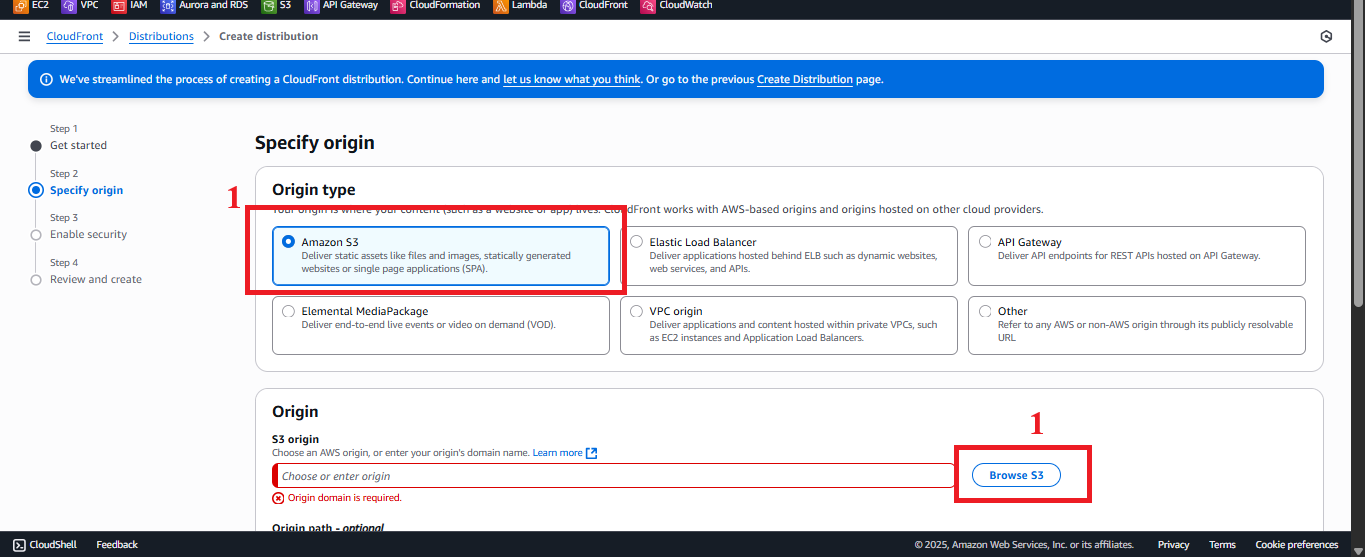Toggle the hamburger navigation menu
The image size is (1365, 557).
pyautogui.click(x=24, y=36)
